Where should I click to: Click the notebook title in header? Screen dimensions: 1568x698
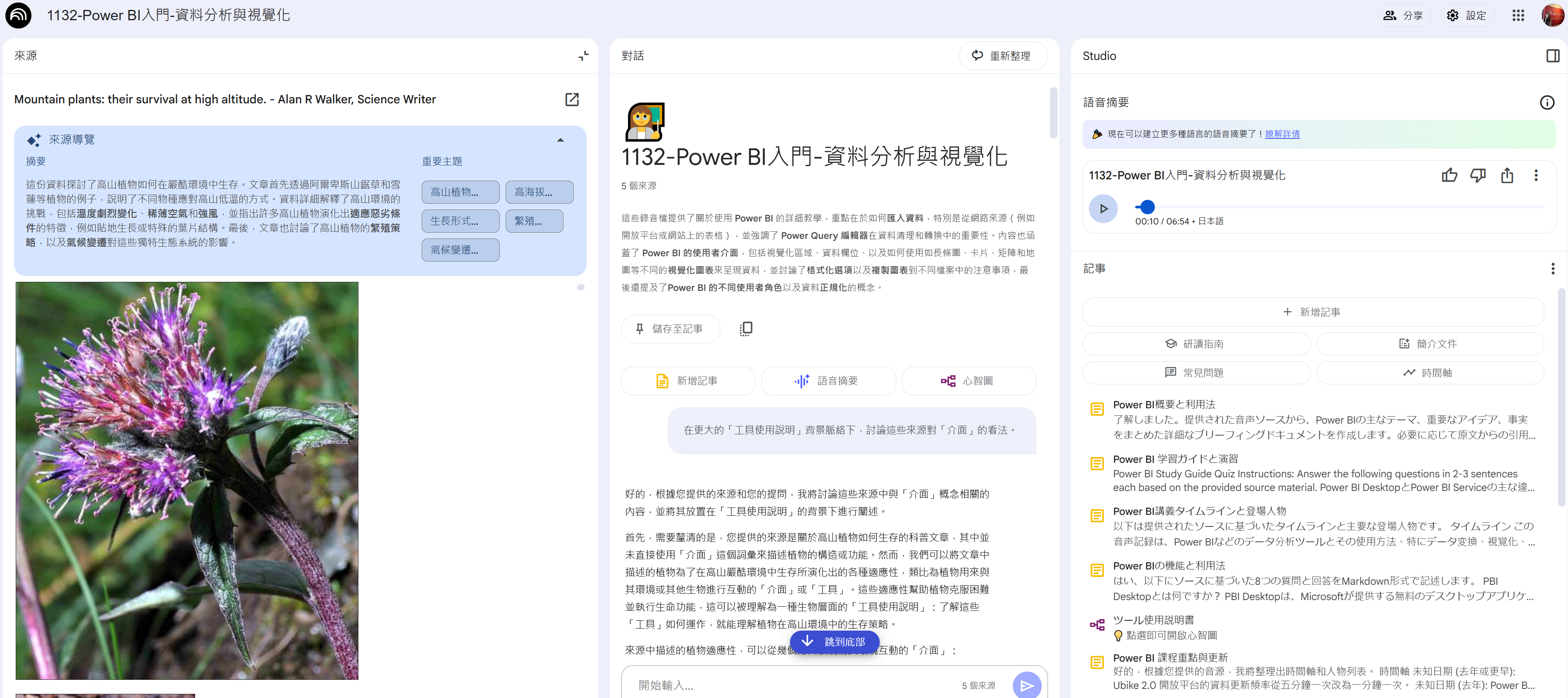tap(168, 15)
